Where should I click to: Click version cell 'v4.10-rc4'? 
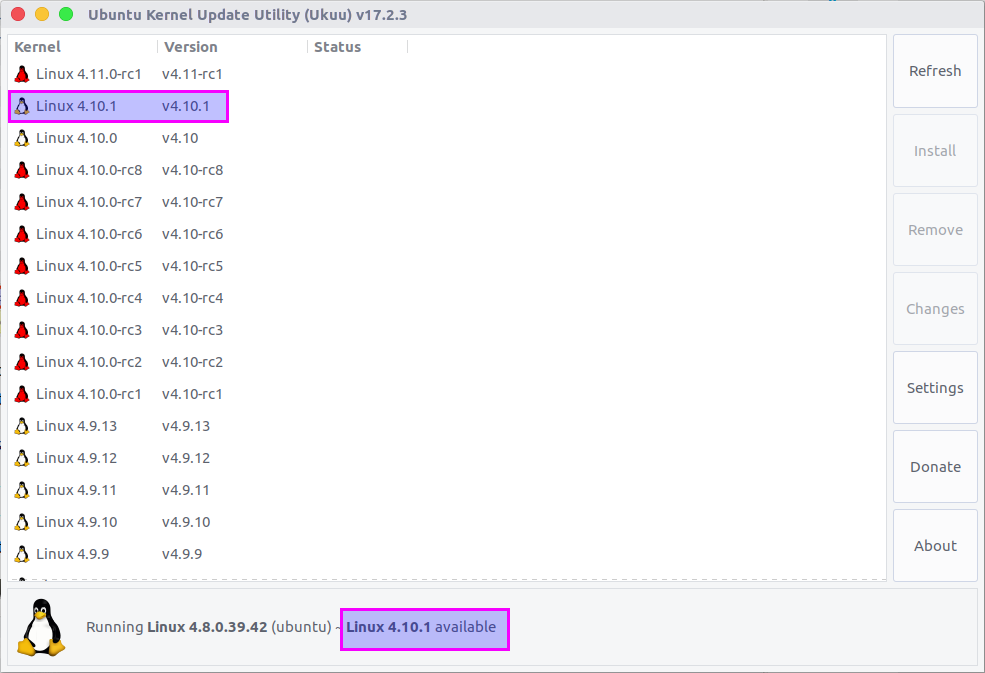pos(192,298)
